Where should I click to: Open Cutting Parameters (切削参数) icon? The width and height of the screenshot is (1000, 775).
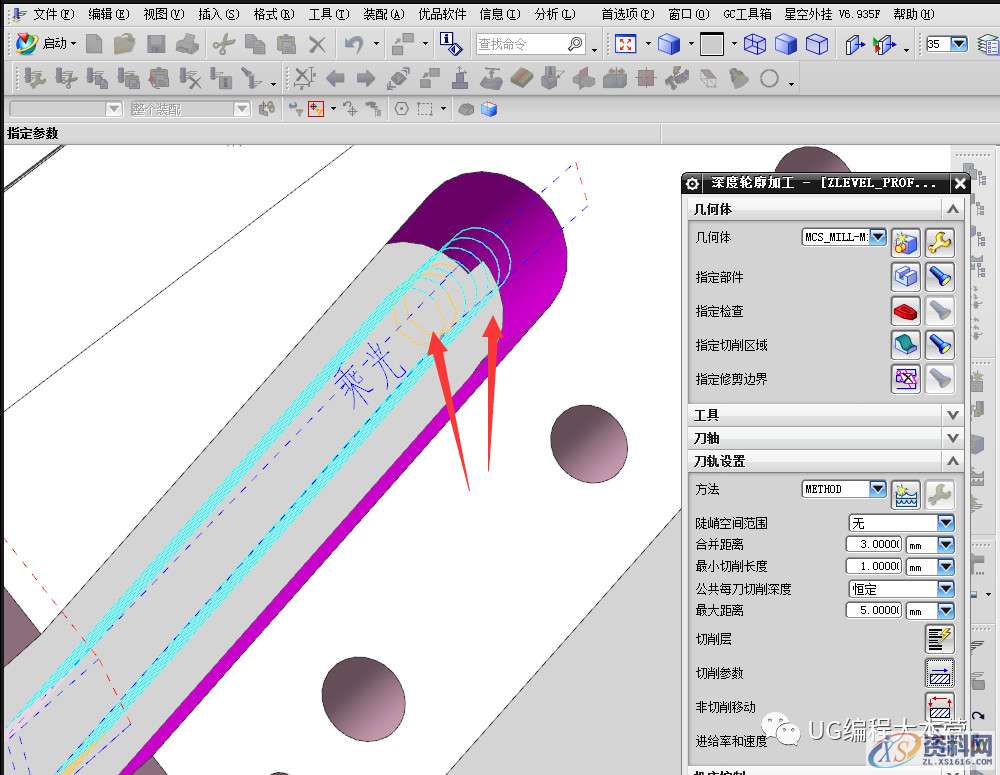click(x=940, y=673)
